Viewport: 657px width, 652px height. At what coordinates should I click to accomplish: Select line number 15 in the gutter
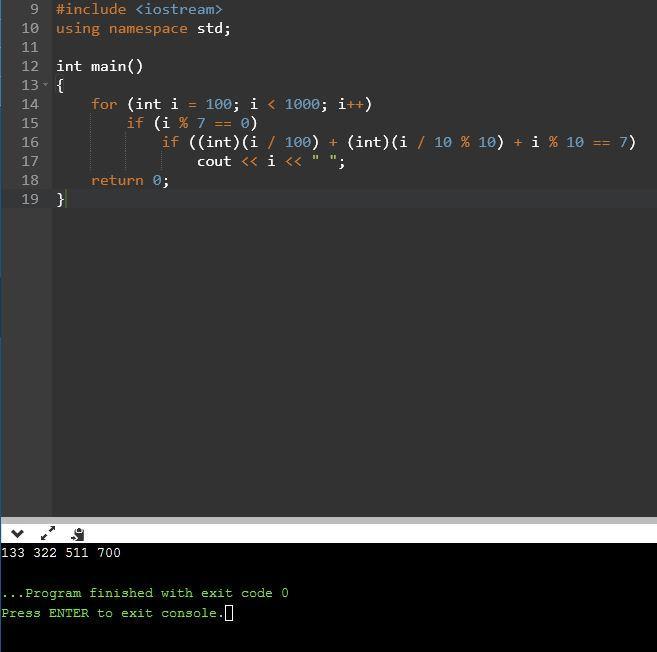pyautogui.click(x=30, y=123)
